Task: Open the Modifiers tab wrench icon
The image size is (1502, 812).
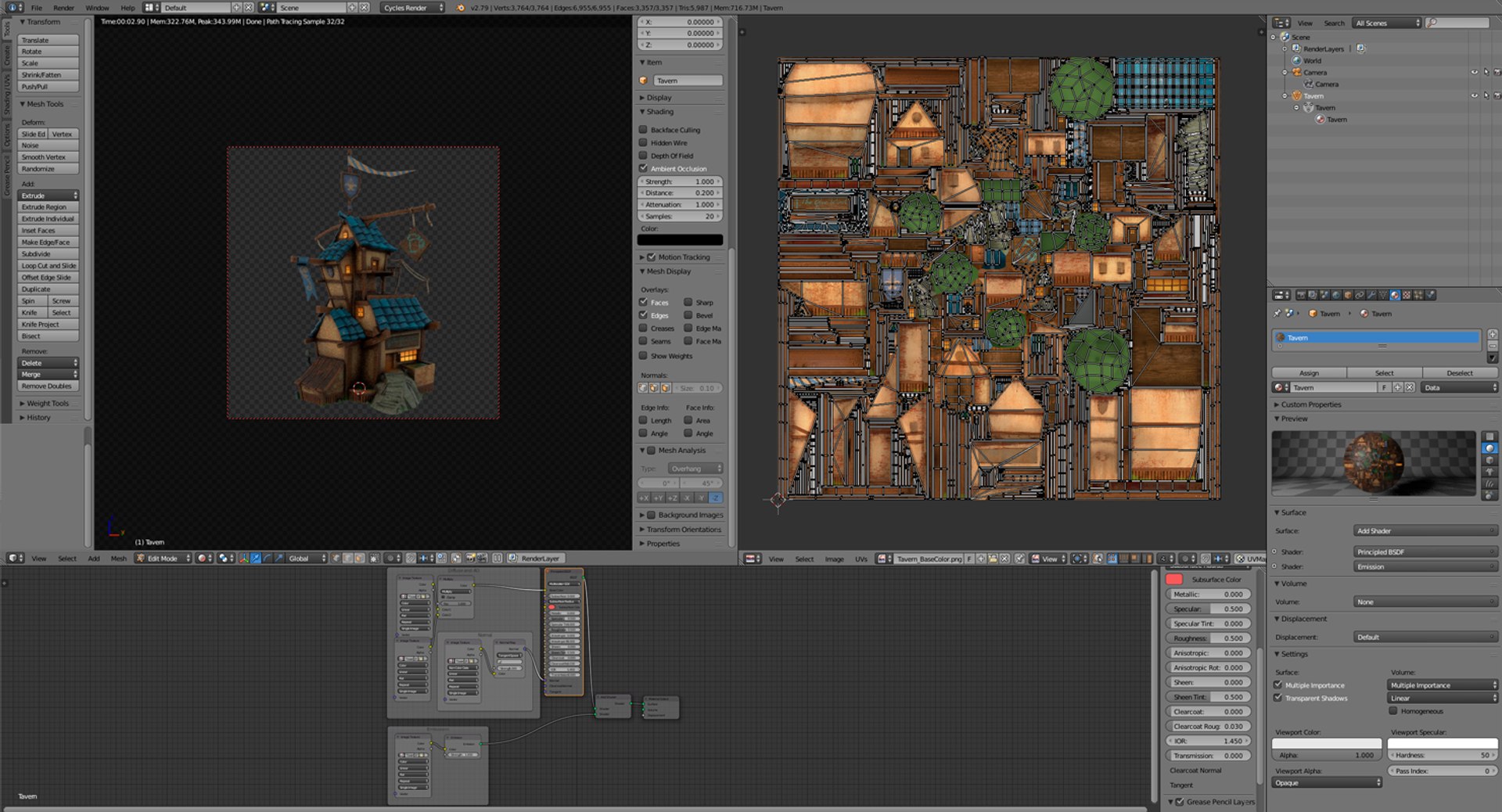Action: click(x=1371, y=295)
